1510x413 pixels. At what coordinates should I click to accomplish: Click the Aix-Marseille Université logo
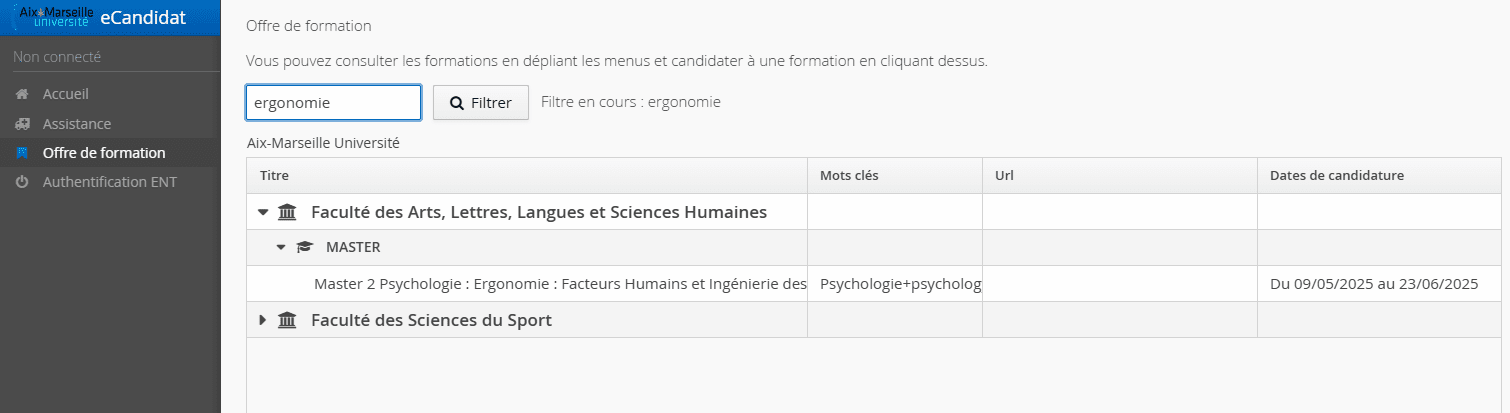[x=53, y=17]
